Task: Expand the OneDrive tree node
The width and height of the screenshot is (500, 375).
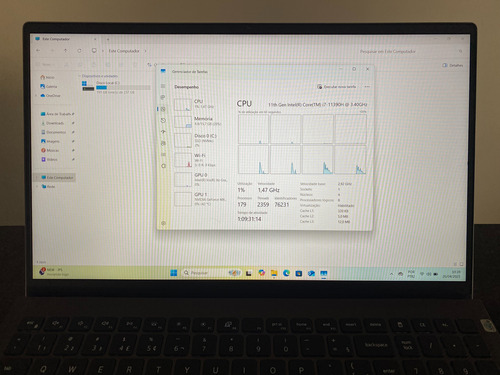Action: 36,96
